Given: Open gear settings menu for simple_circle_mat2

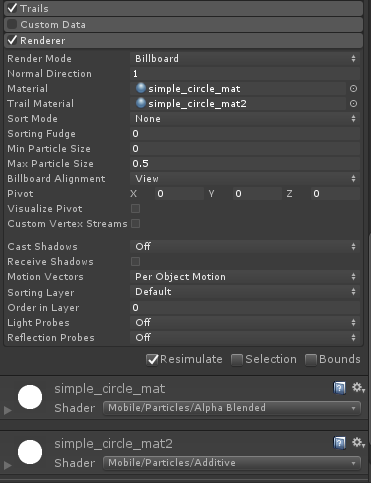Looking at the screenshot, I should 358,443.
